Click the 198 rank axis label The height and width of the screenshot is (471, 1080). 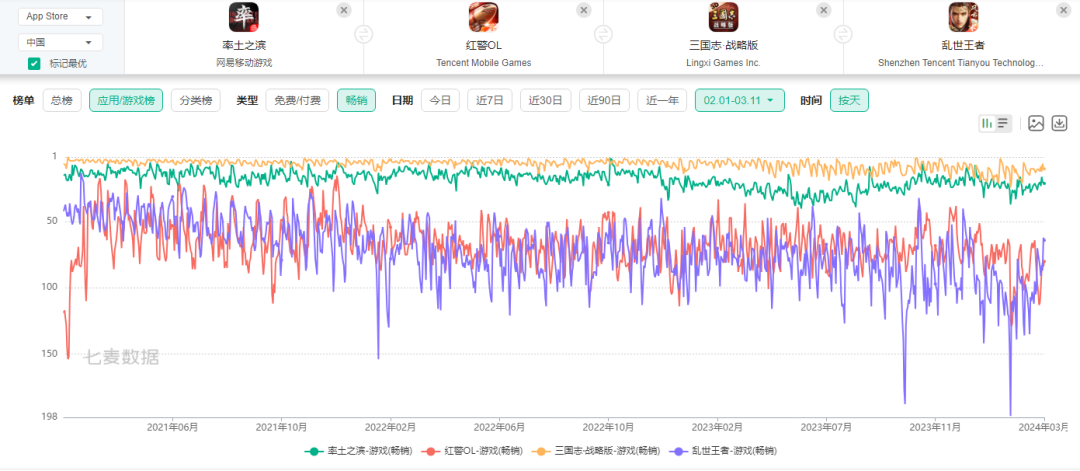coord(50,417)
